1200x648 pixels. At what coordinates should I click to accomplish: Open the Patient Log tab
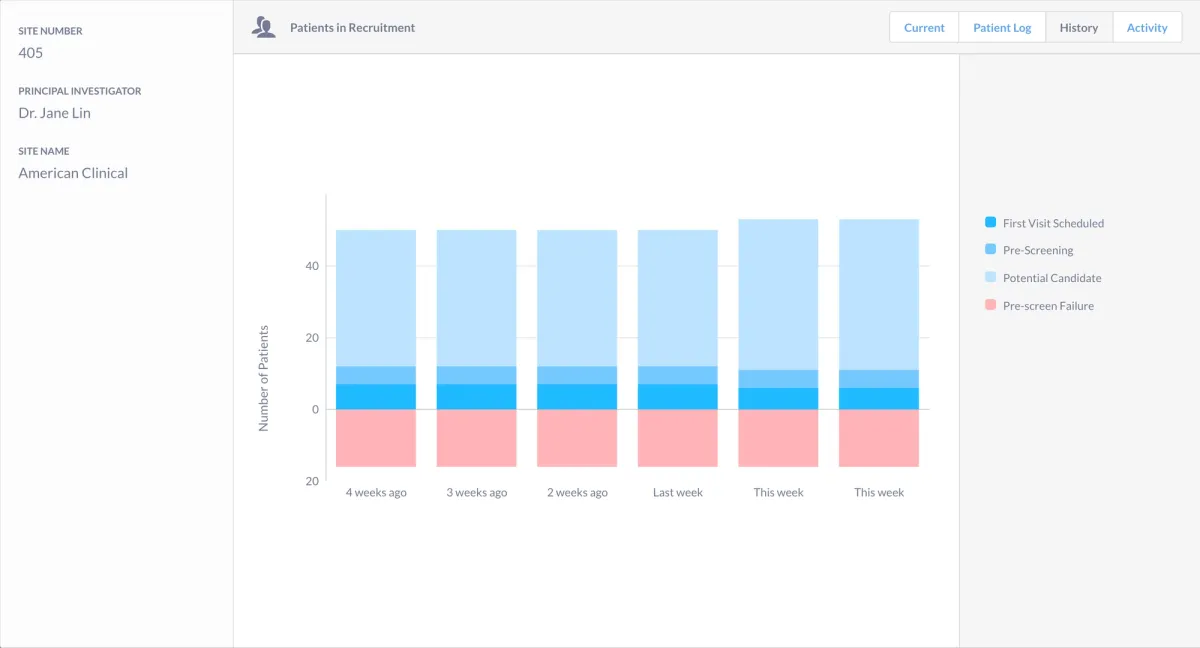(x=1002, y=27)
